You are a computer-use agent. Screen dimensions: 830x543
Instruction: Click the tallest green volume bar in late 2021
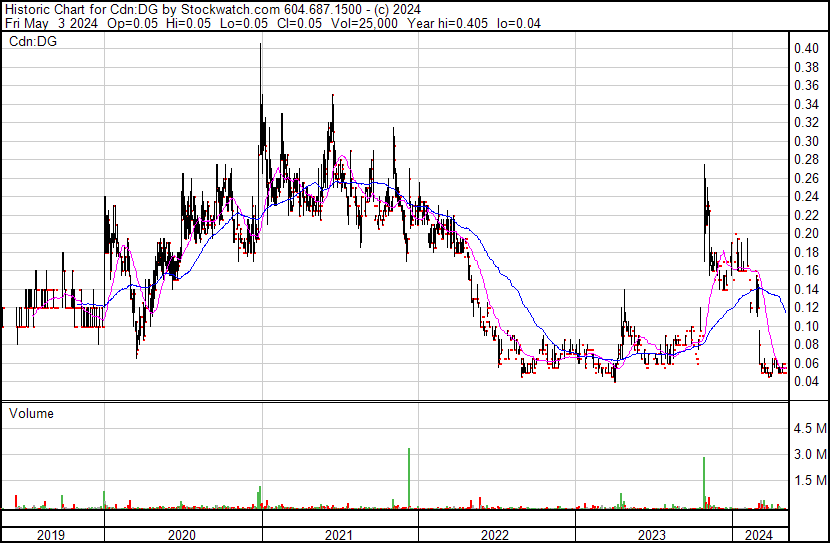[x=409, y=478]
